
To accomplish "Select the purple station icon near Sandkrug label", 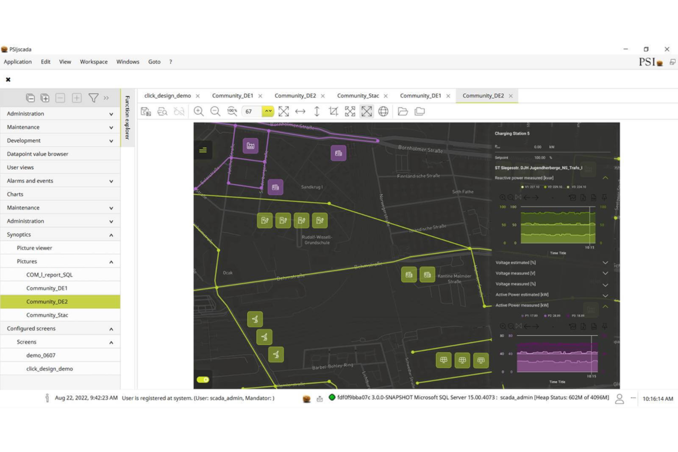I will (275, 187).
